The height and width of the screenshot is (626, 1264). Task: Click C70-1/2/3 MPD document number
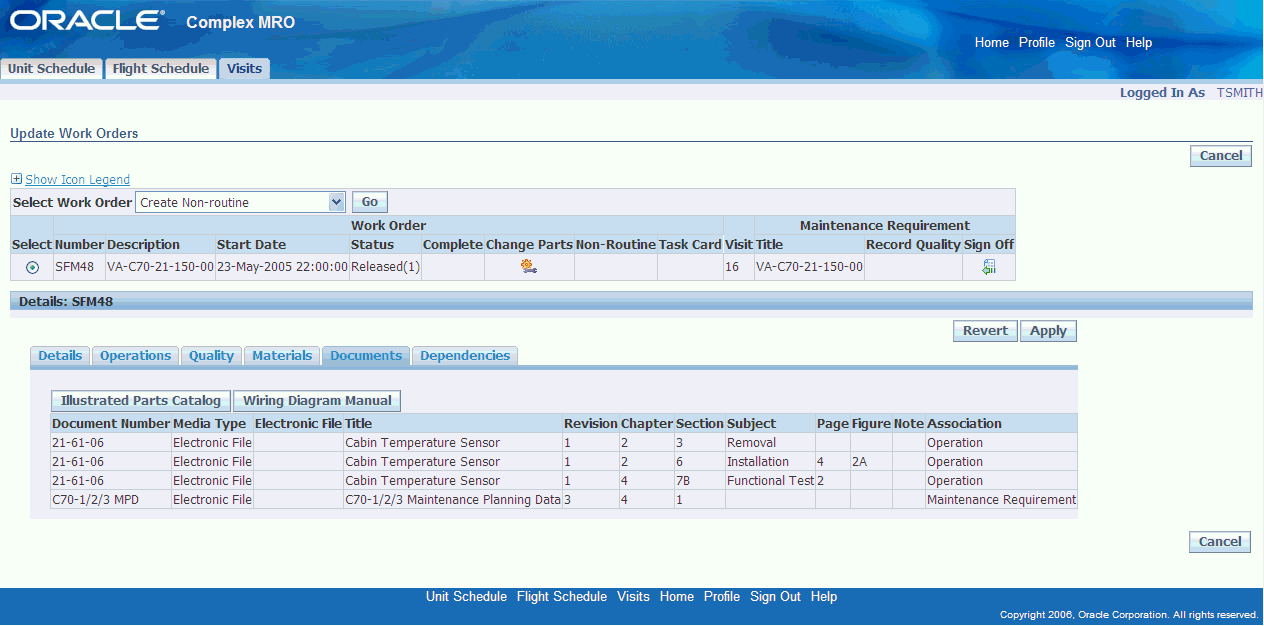(111, 499)
